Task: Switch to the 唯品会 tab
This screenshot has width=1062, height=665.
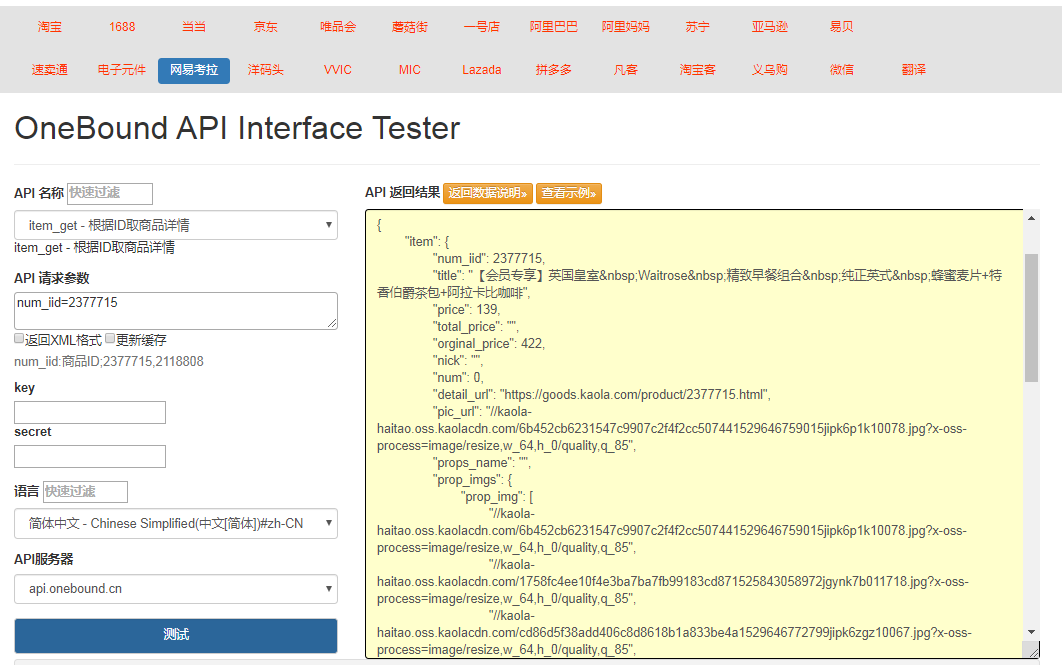Action: tap(338, 27)
